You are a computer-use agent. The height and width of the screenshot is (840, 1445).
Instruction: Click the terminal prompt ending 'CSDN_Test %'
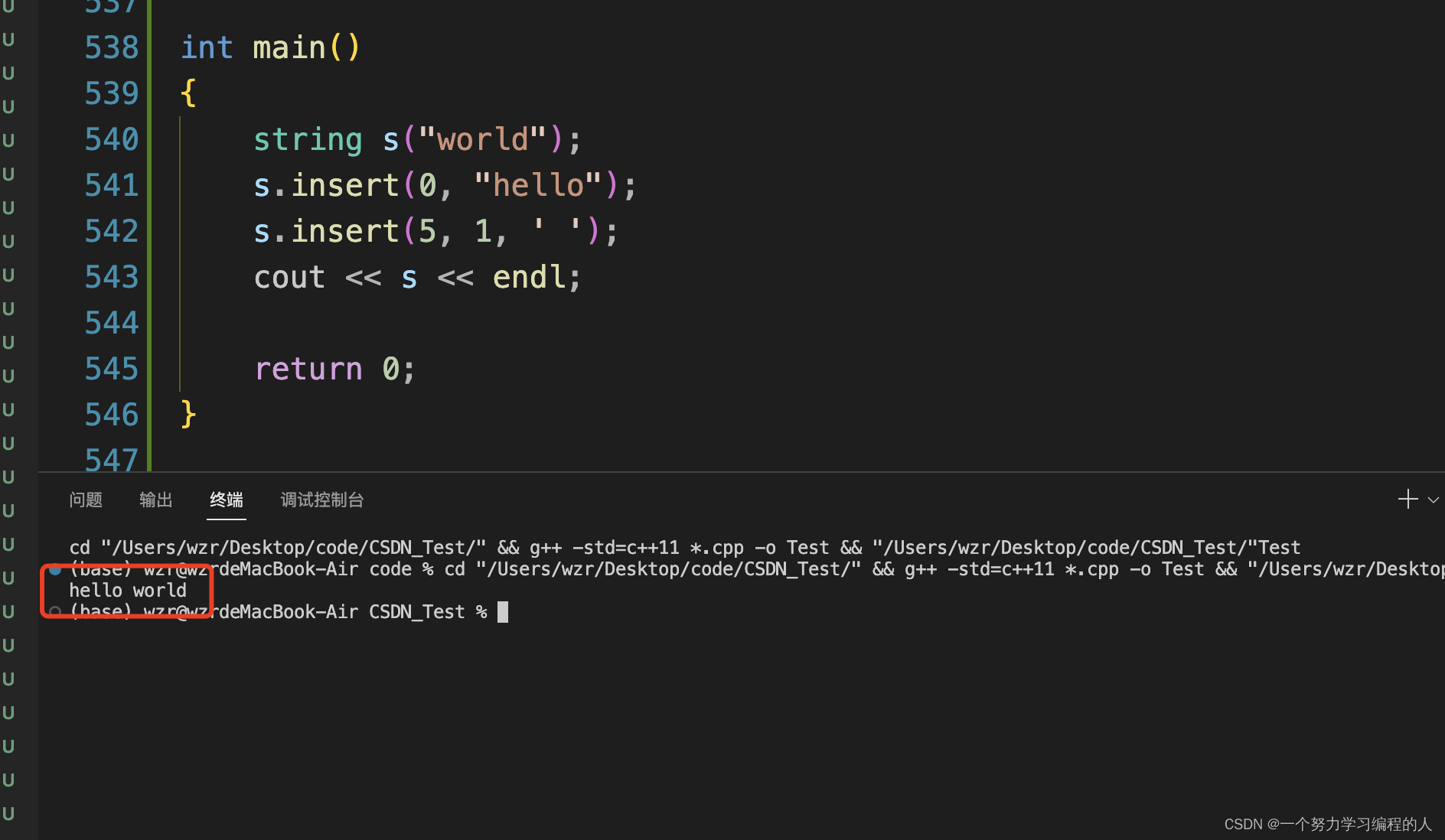[x=279, y=612]
